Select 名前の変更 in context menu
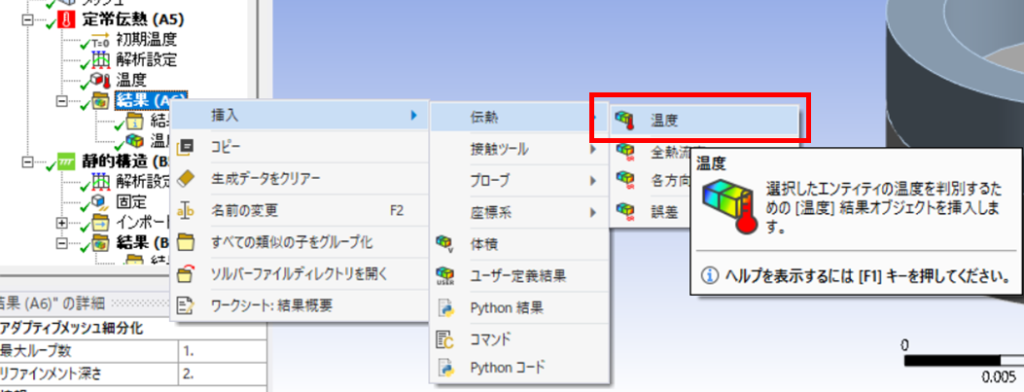The width and height of the screenshot is (1024, 392). [299, 210]
